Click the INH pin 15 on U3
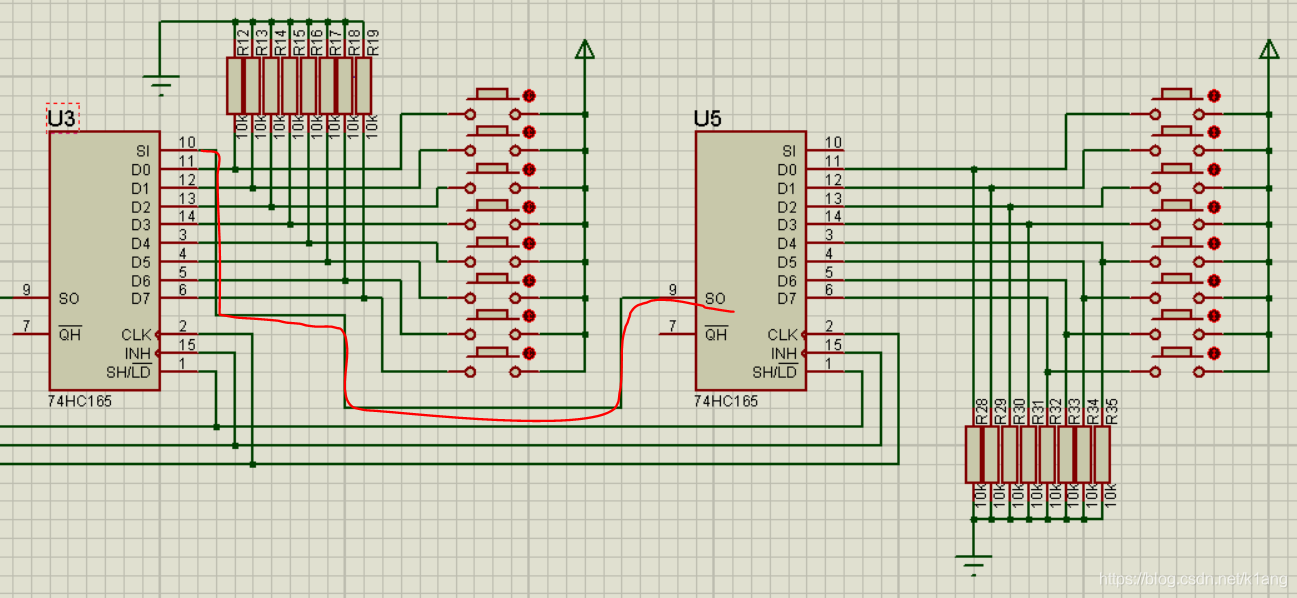The height and width of the screenshot is (598, 1297). (x=178, y=352)
